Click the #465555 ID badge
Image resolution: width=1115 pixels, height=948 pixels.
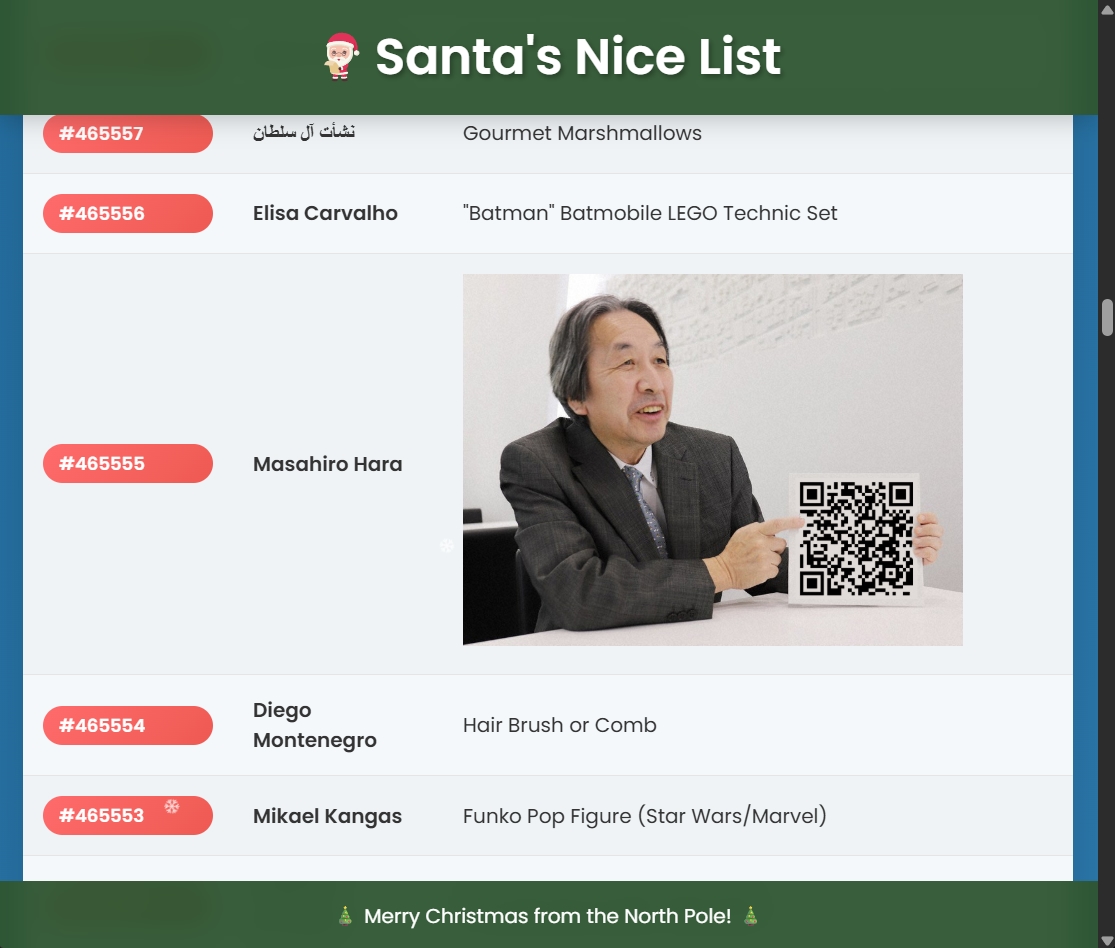[x=127, y=464]
